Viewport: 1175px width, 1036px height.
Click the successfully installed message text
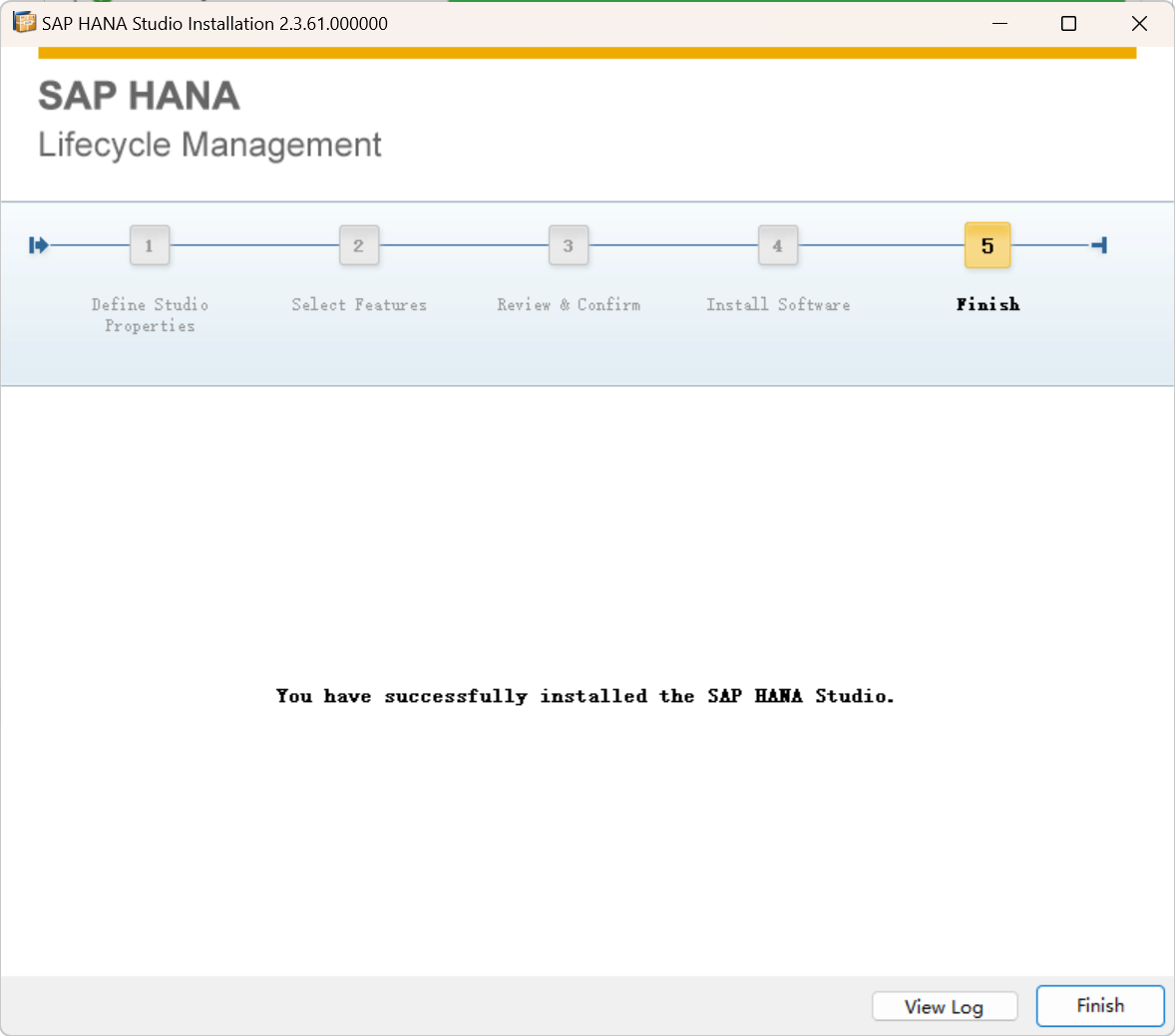click(585, 696)
